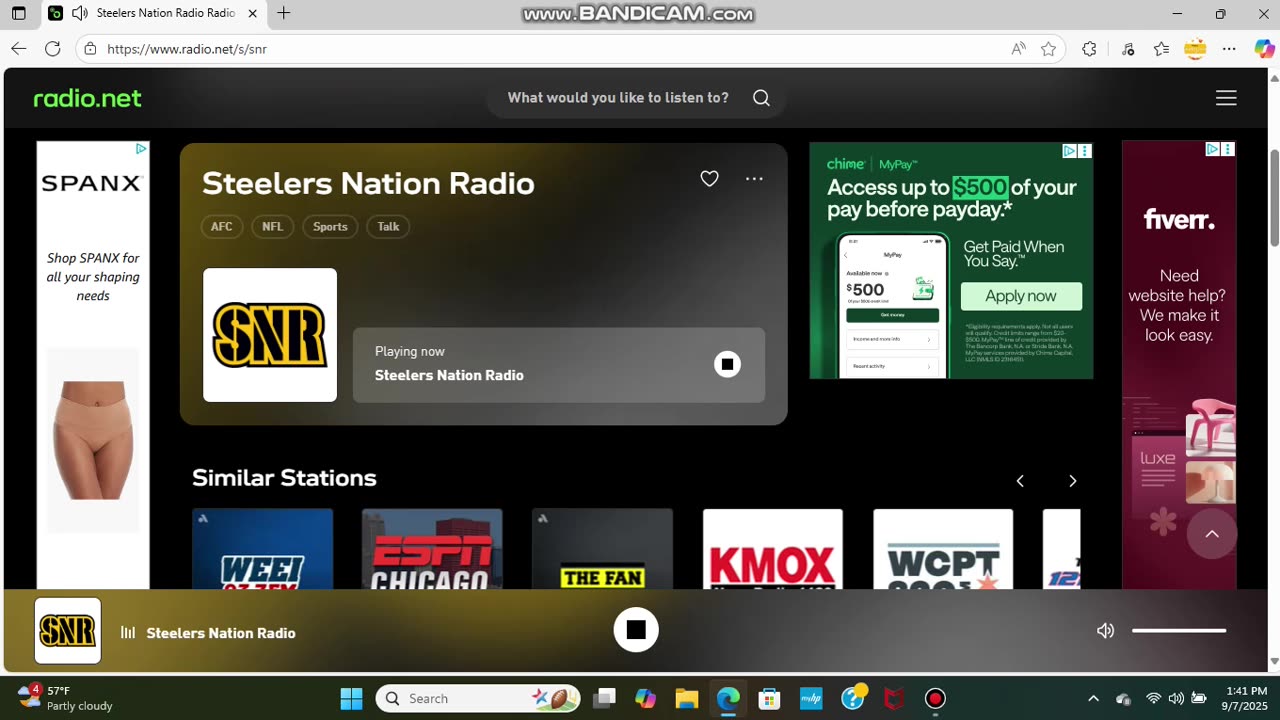Show hidden system tray icons chevron
Screen dimensions: 1280x720
1093,698
